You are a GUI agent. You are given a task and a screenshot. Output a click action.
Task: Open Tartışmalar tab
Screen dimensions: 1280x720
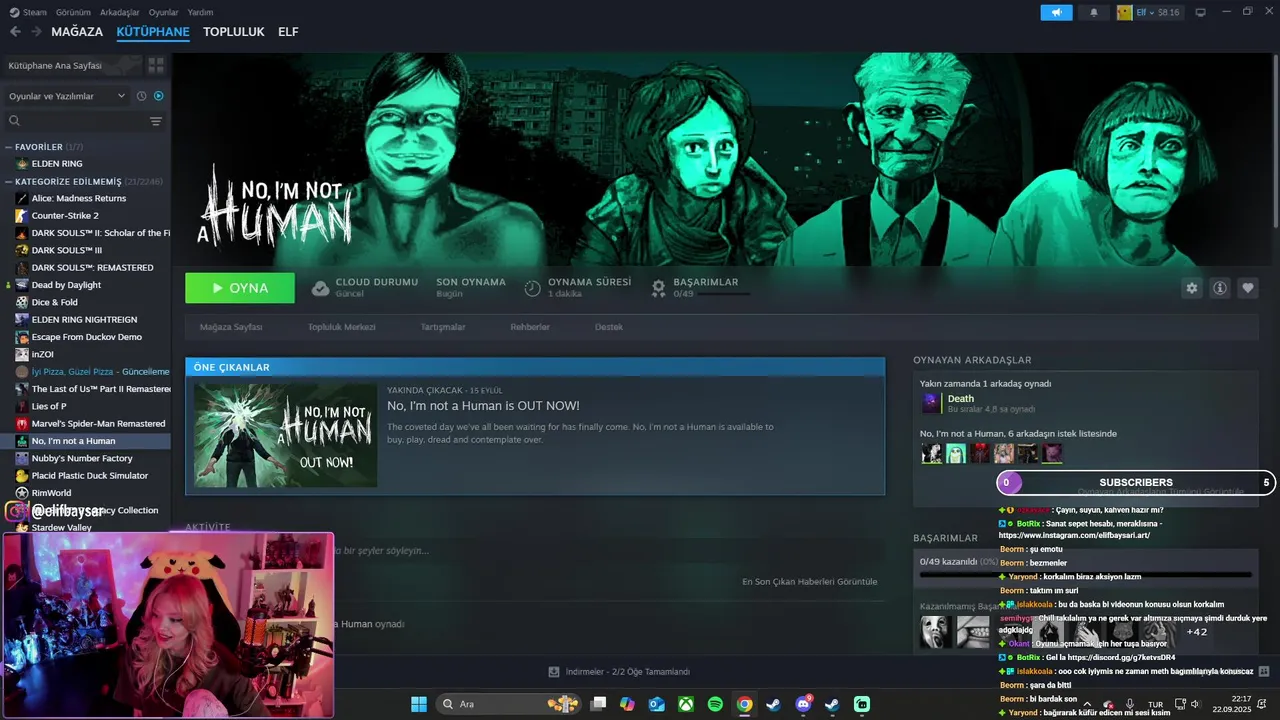point(443,327)
